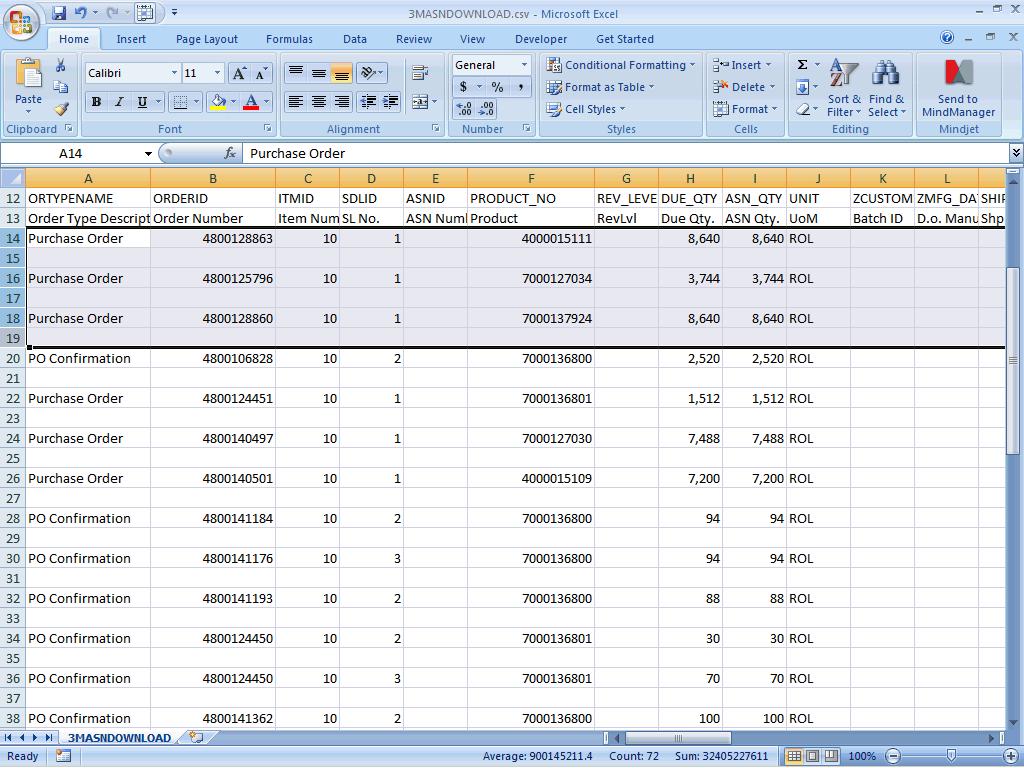This screenshot has width=1024, height=768.
Task: Open the Fill Color dropdown arrow
Action: (x=233, y=102)
